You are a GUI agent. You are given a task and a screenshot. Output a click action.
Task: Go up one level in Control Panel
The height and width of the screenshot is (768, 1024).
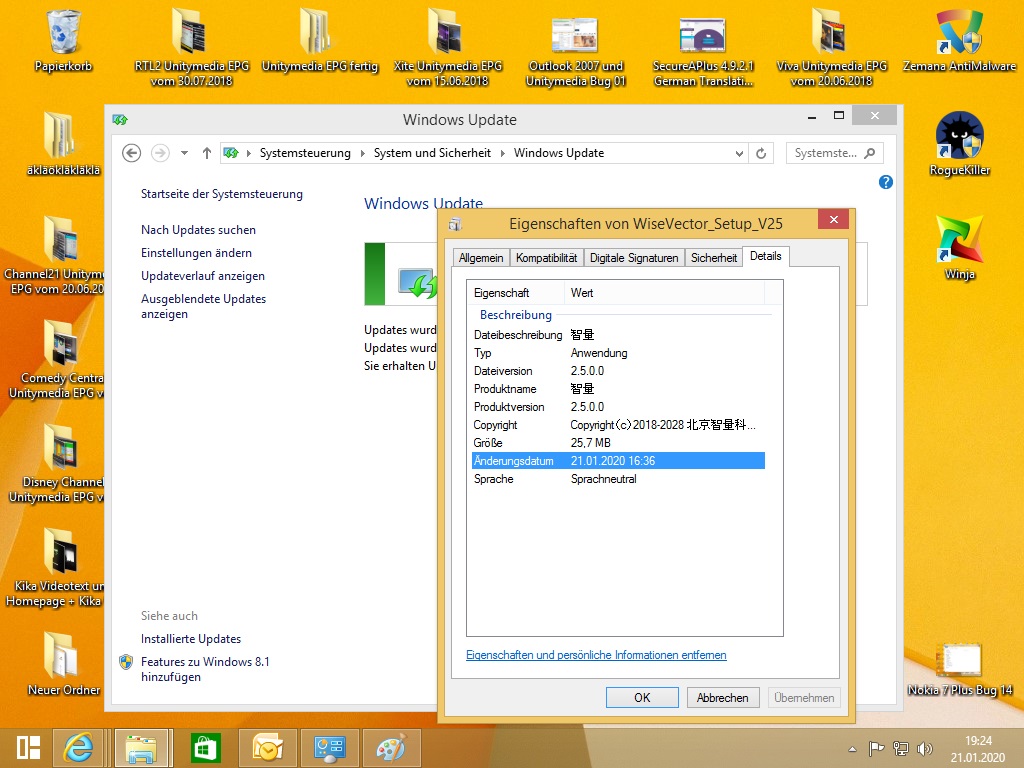click(x=206, y=153)
